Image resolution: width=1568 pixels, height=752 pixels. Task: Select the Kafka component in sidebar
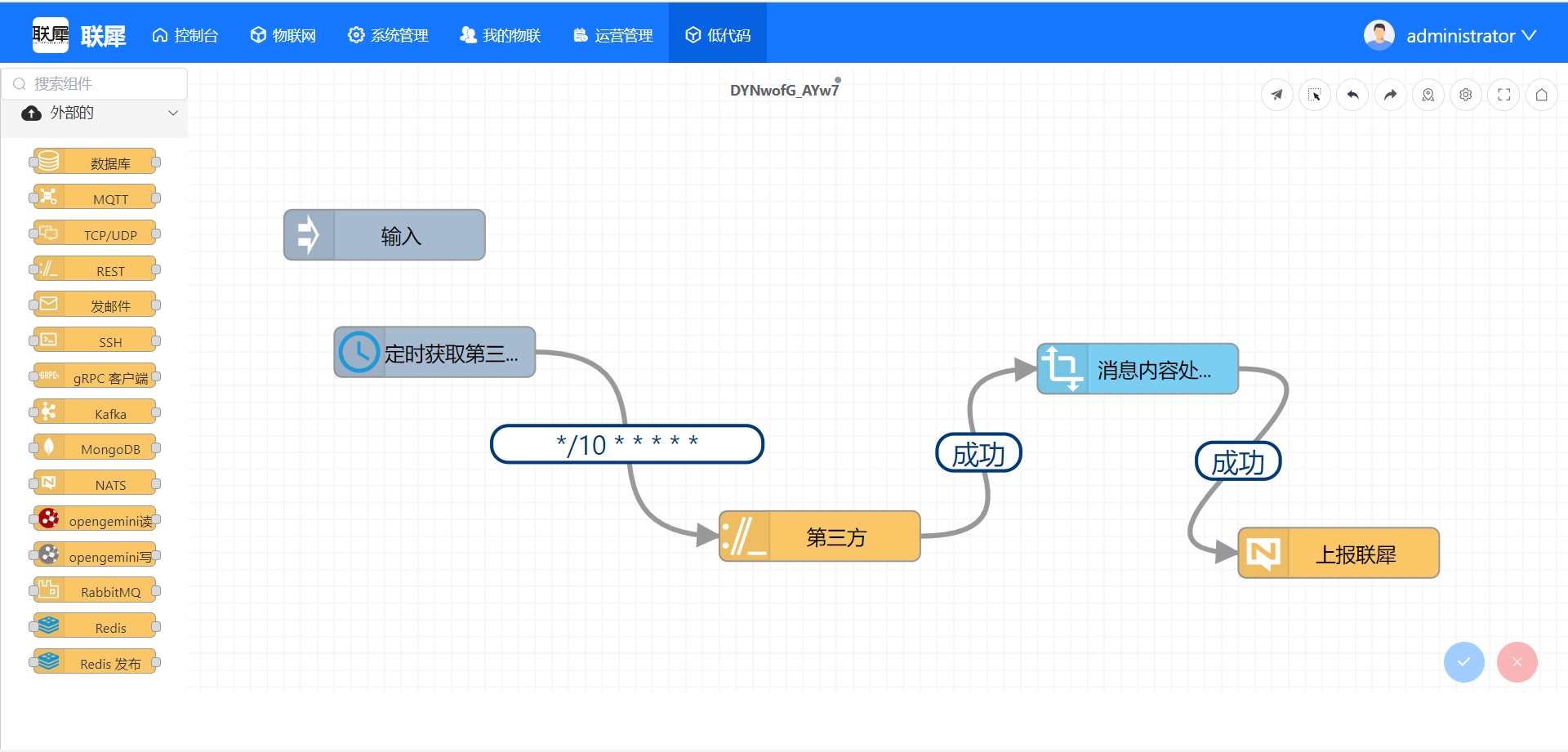pos(95,413)
